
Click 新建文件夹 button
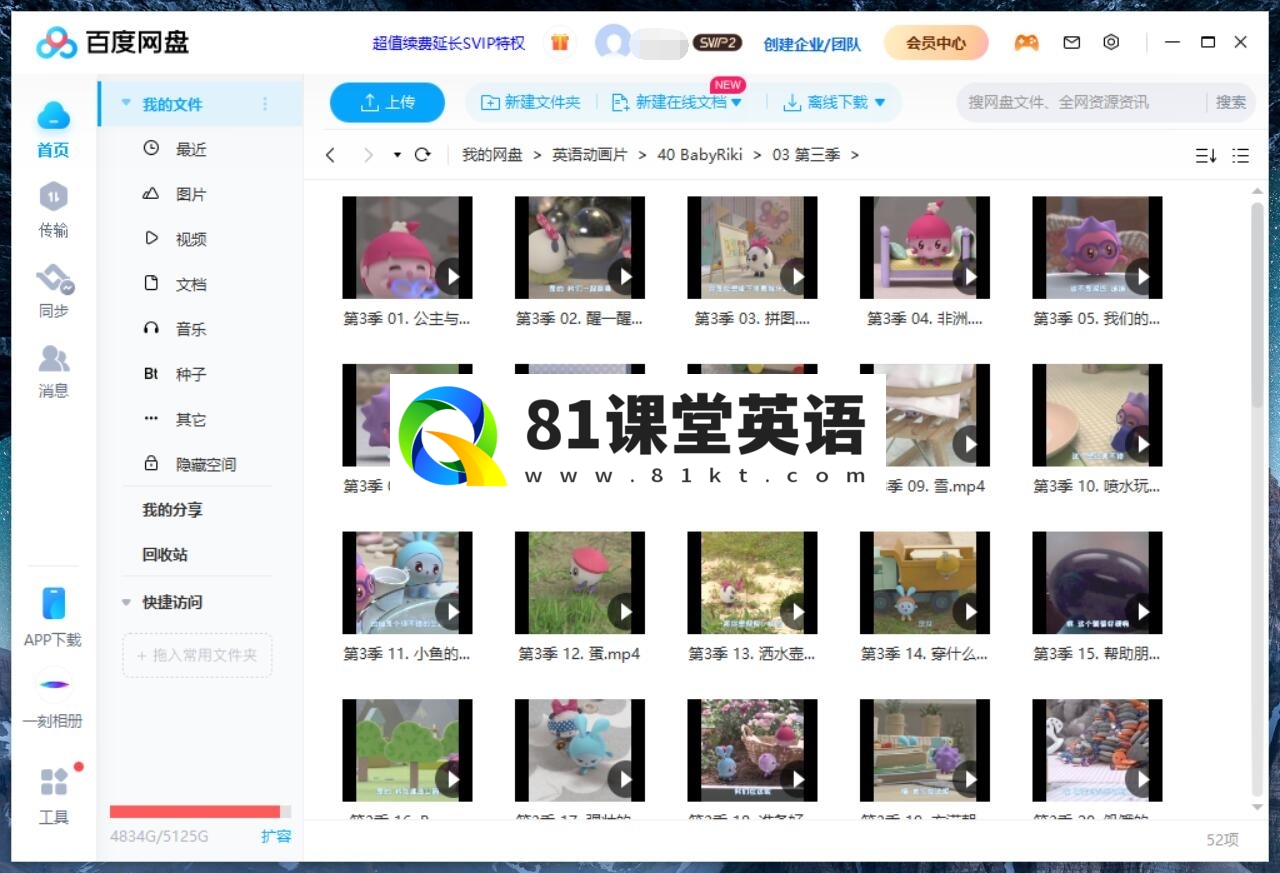point(531,102)
